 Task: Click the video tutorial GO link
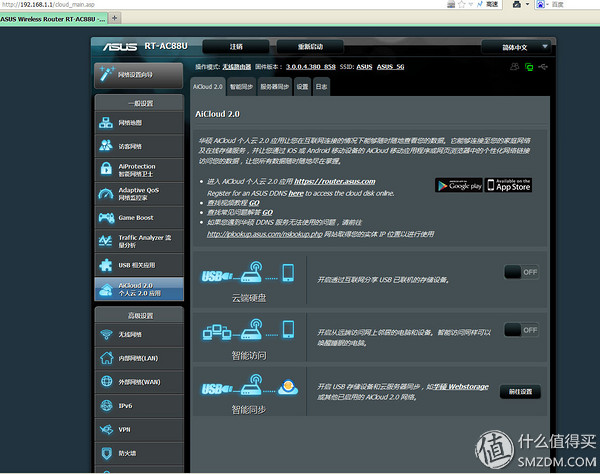254,203
